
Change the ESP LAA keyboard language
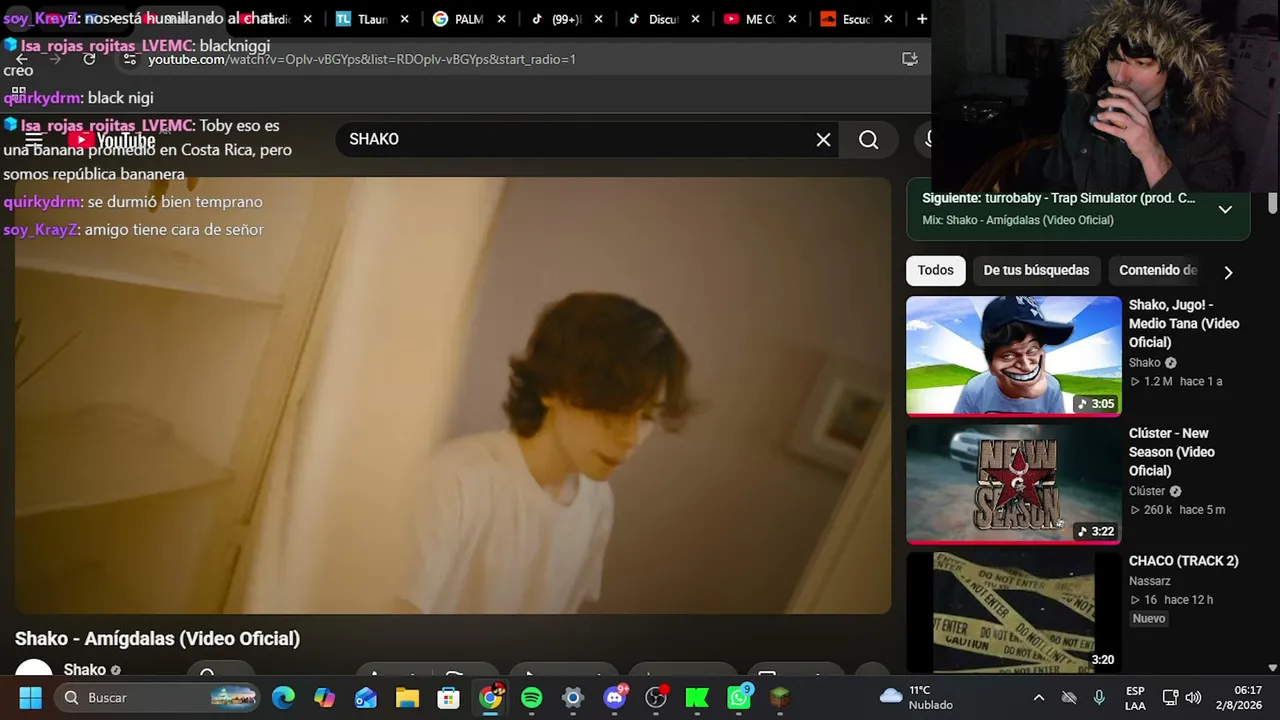tap(1135, 697)
